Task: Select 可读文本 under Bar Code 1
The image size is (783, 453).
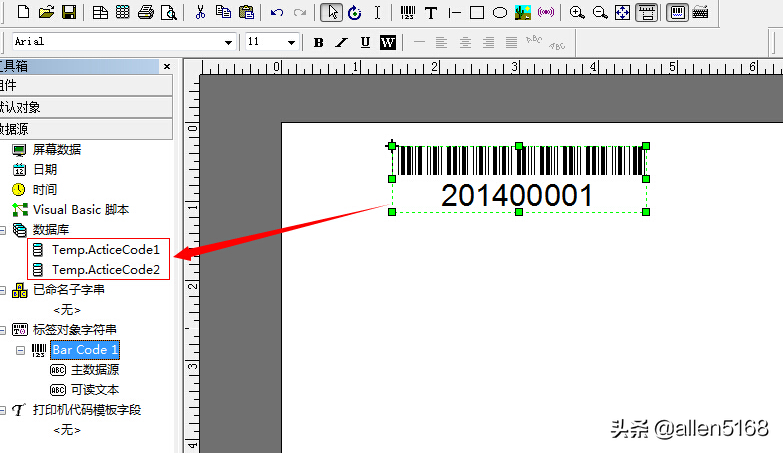Action: point(95,390)
